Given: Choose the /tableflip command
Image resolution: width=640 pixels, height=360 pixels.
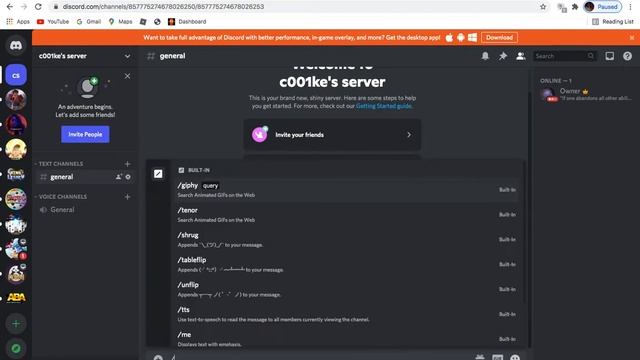Looking at the screenshot, I should (x=347, y=264).
